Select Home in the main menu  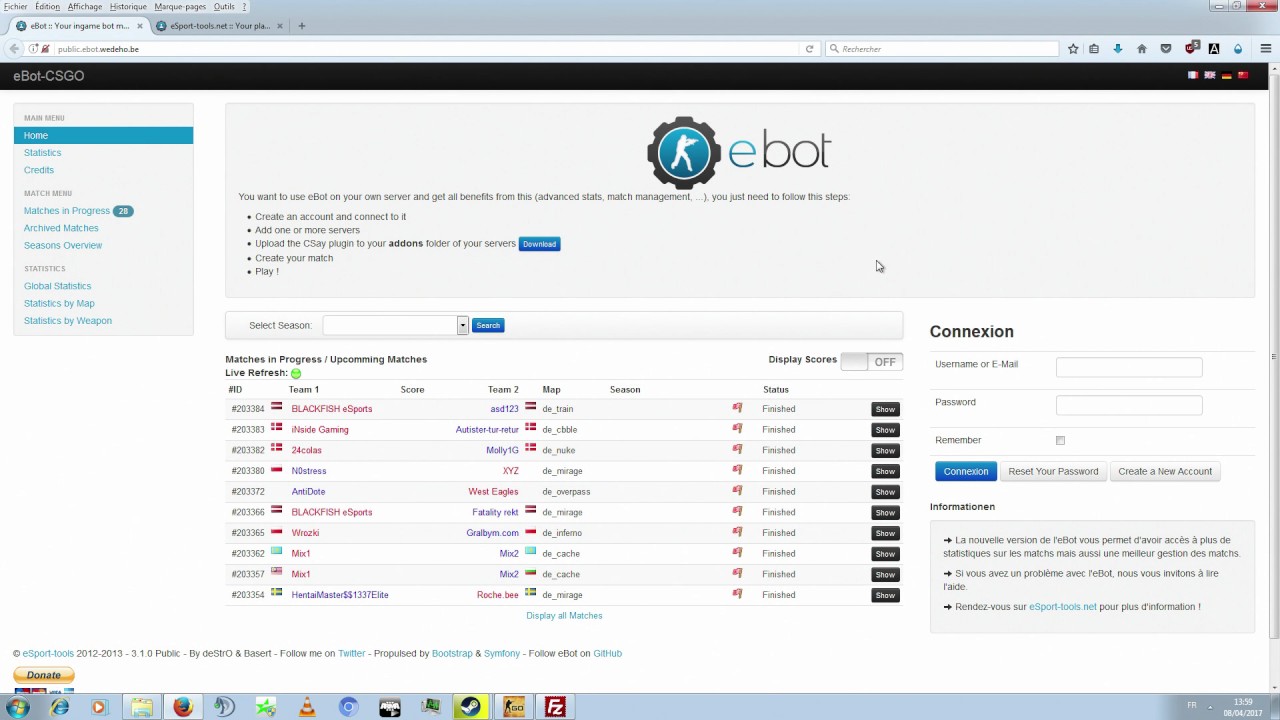click(103, 135)
